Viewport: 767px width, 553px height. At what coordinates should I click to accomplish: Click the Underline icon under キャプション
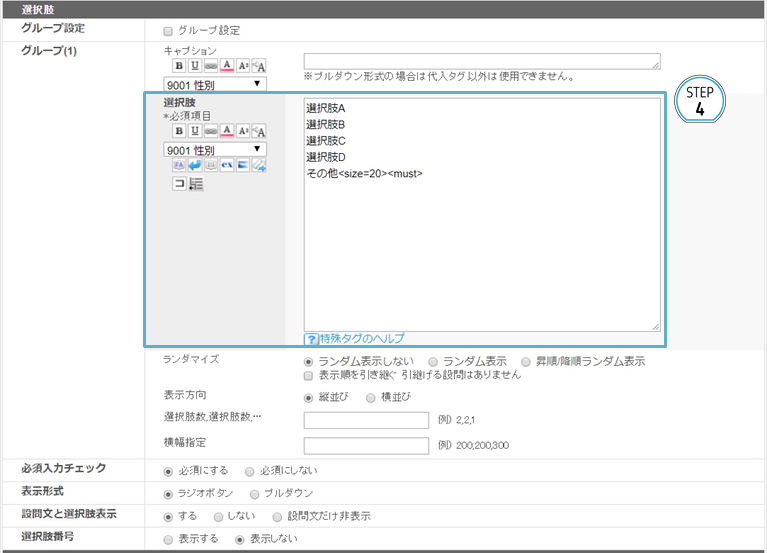point(195,65)
